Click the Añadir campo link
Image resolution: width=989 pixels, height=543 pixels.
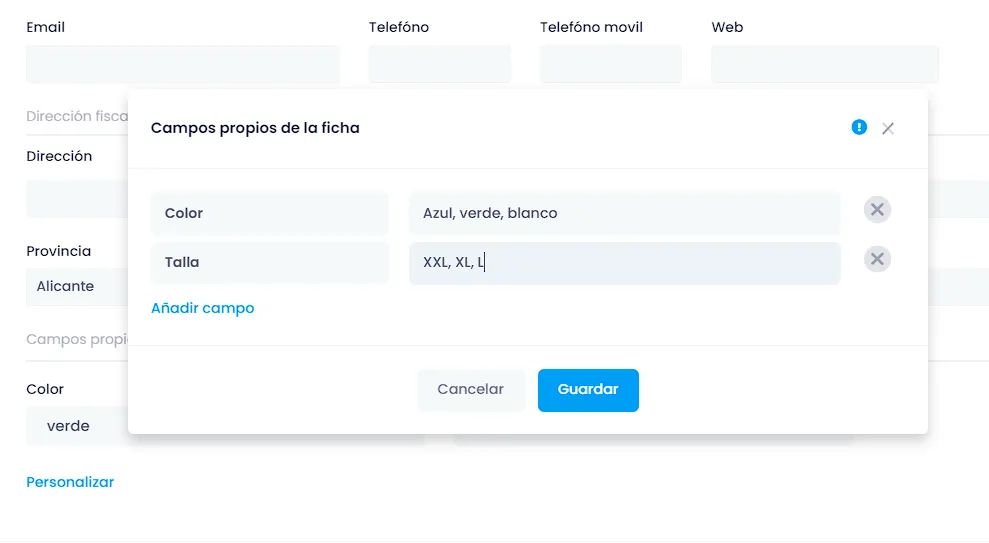202,308
